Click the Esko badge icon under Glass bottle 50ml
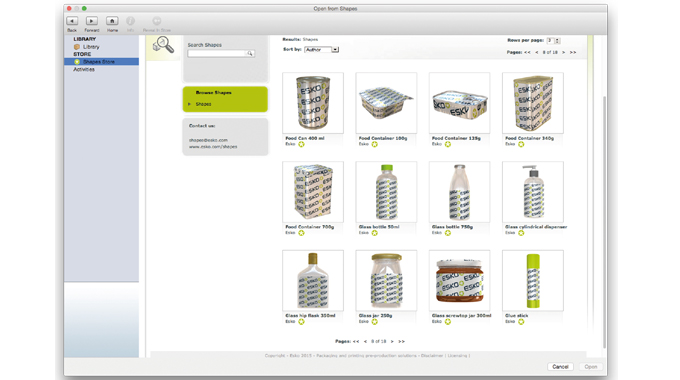 [x=375, y=233]
